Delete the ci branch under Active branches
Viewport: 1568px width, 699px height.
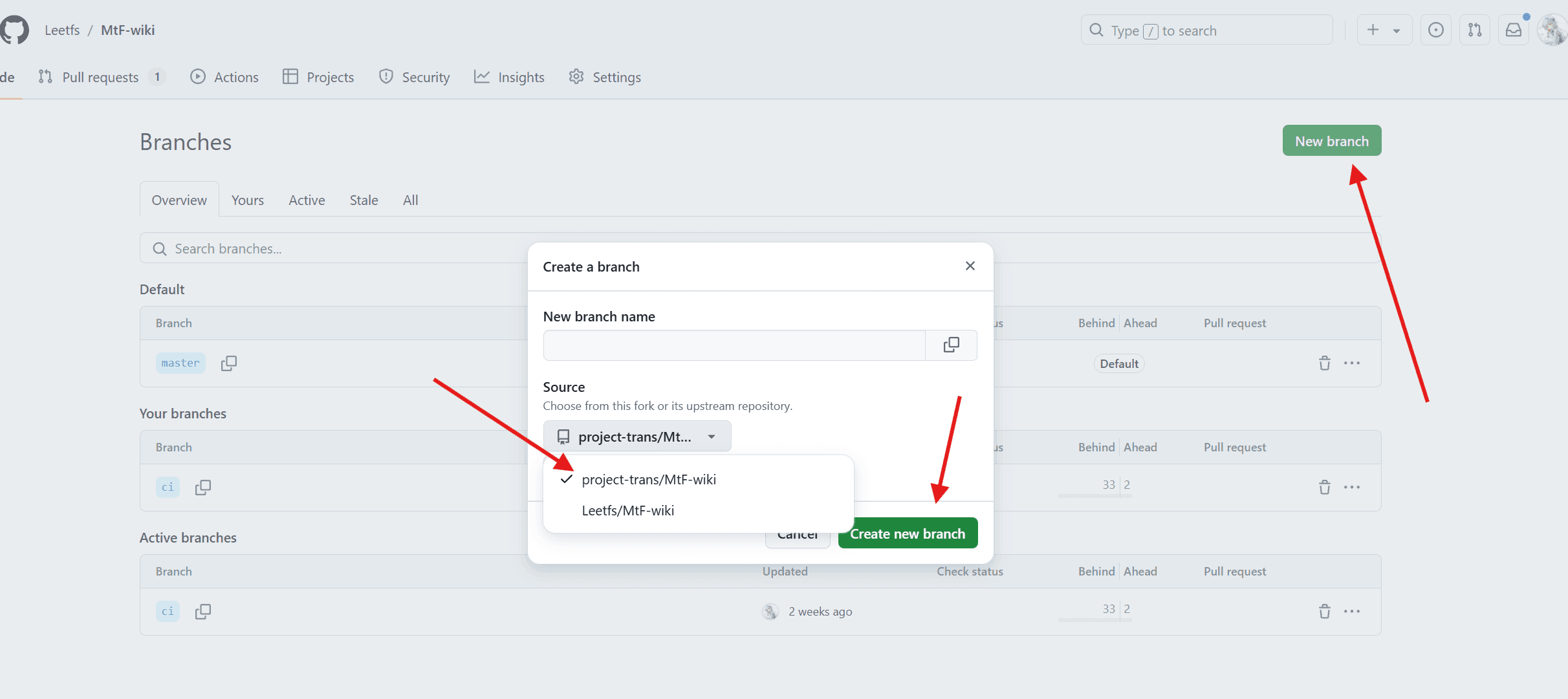tap(1324, 612)
